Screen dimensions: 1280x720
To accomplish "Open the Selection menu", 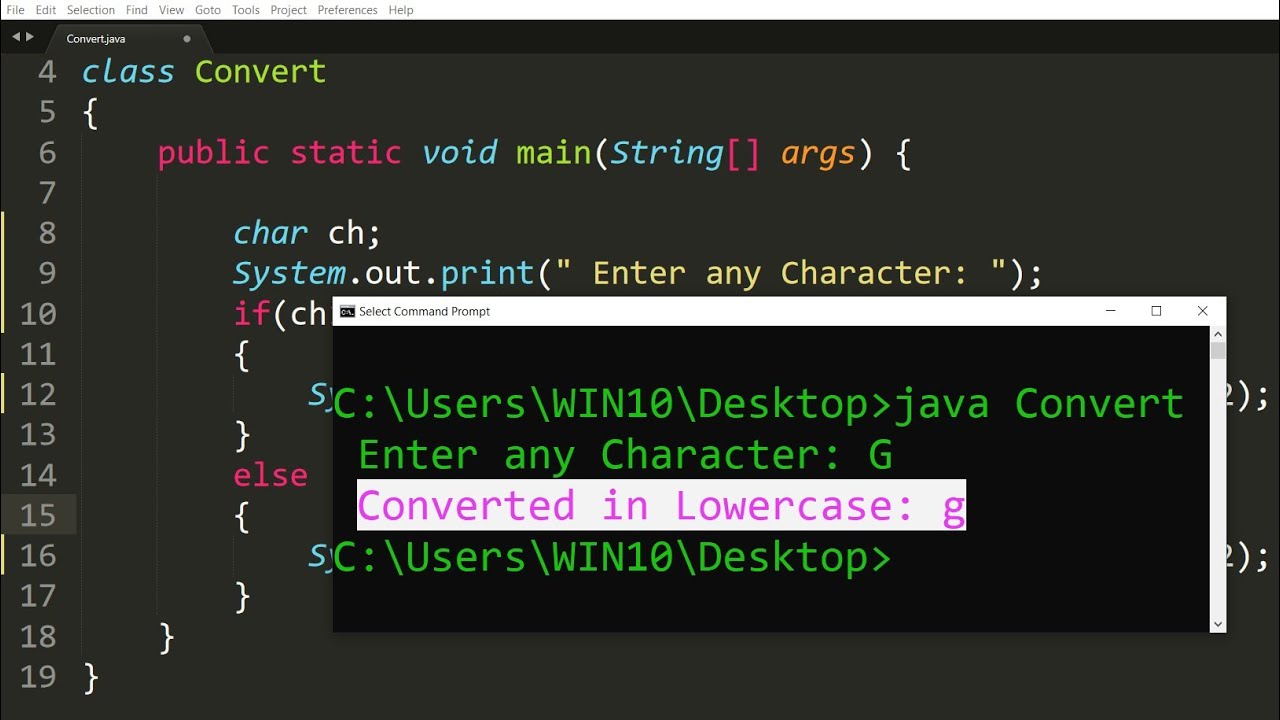I will [x=91, y=10].
